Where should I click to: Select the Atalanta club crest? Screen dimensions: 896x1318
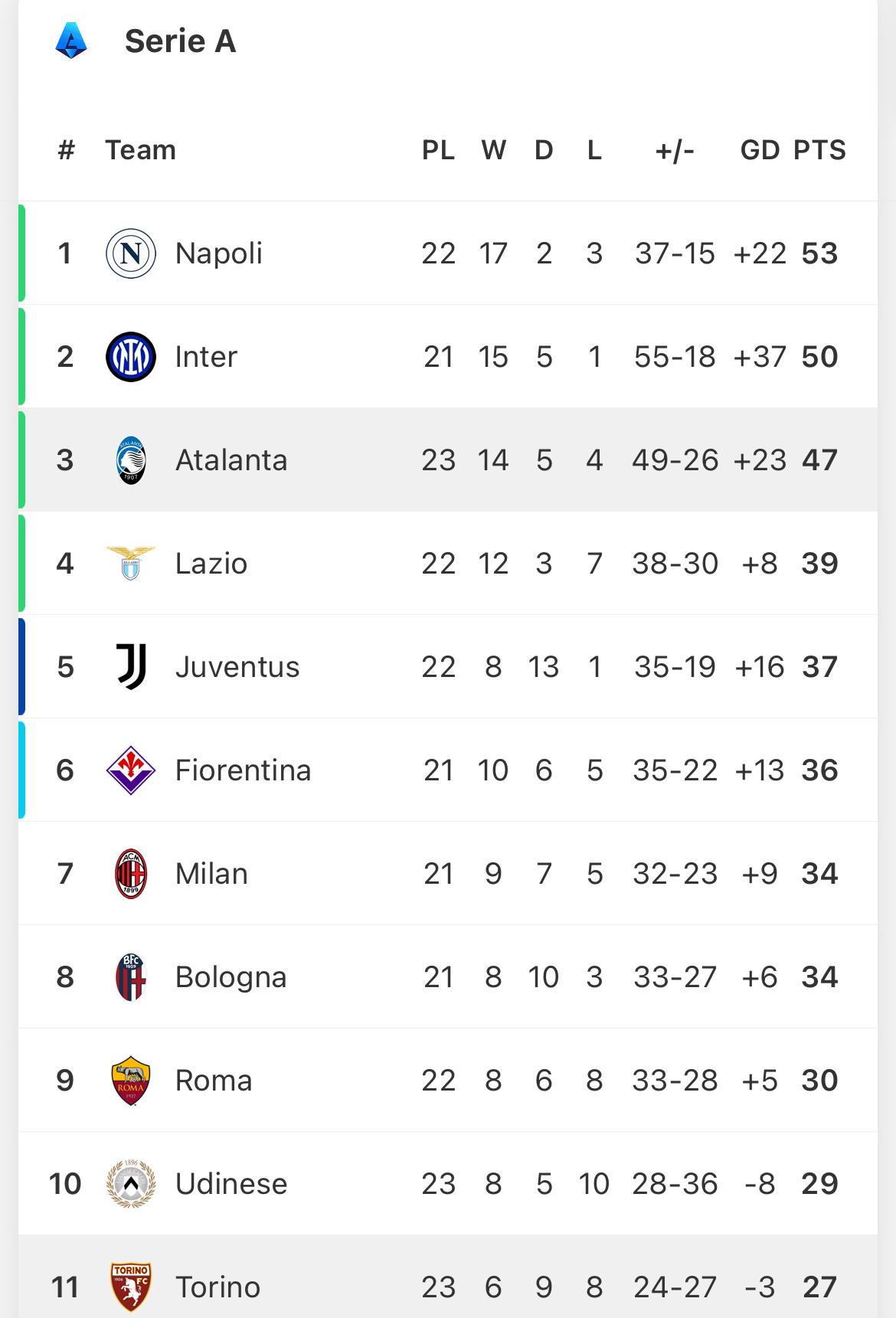pyautogui.click(x=131, y=460)
